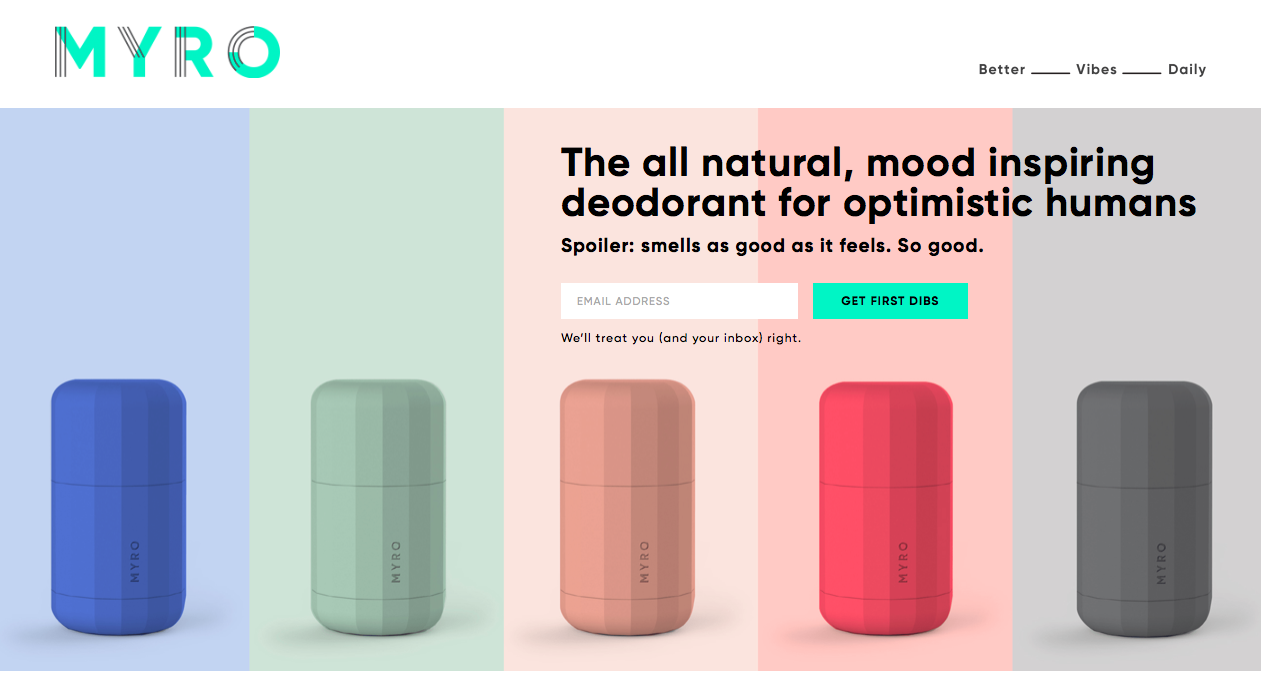Click the word Better in tagline

click(1002, 70)
